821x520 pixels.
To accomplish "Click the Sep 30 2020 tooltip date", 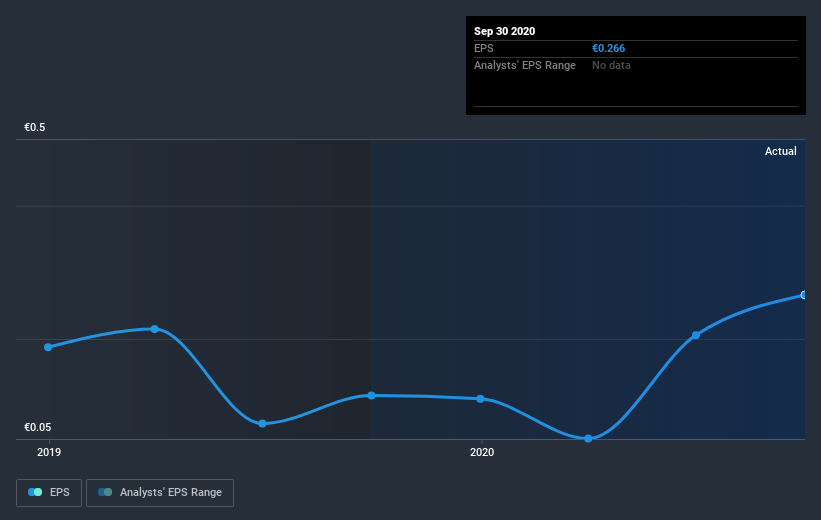I will pos(504,31).
